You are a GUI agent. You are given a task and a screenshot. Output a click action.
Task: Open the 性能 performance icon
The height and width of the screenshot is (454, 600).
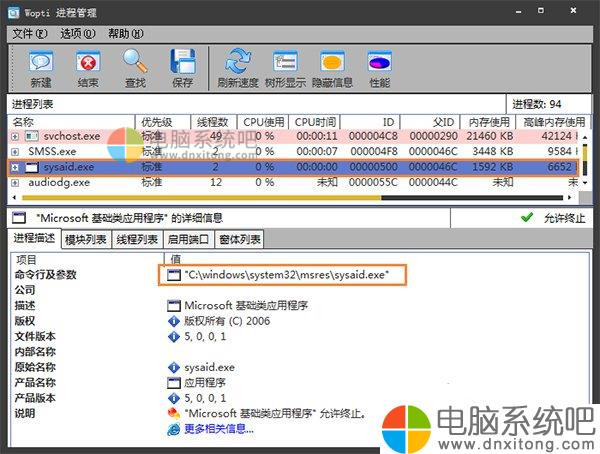pyautogui.click(x=379, y=62)
